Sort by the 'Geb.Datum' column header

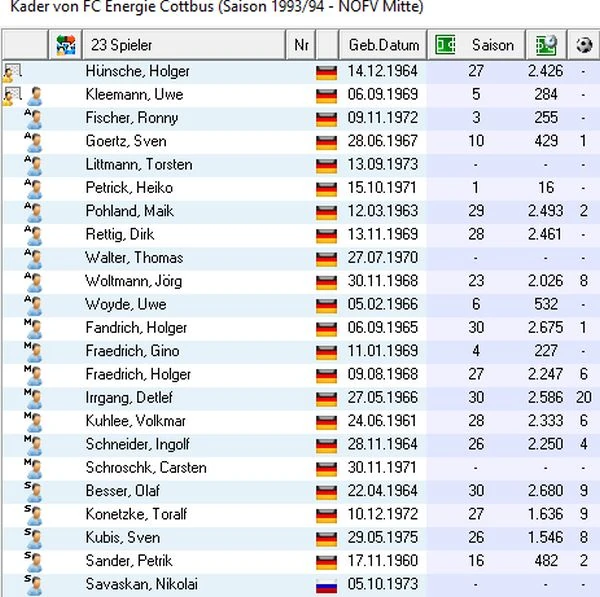pyautogui.click(x=383, y=45)
